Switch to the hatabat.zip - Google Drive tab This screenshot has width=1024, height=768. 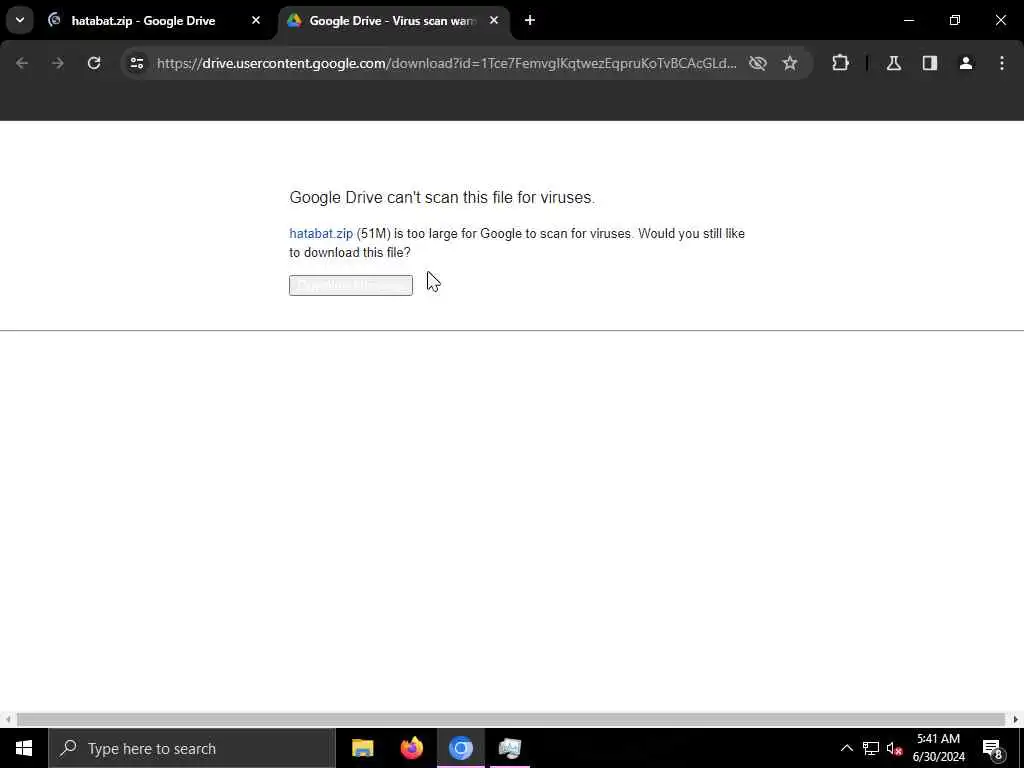click(x=142, y=21)
